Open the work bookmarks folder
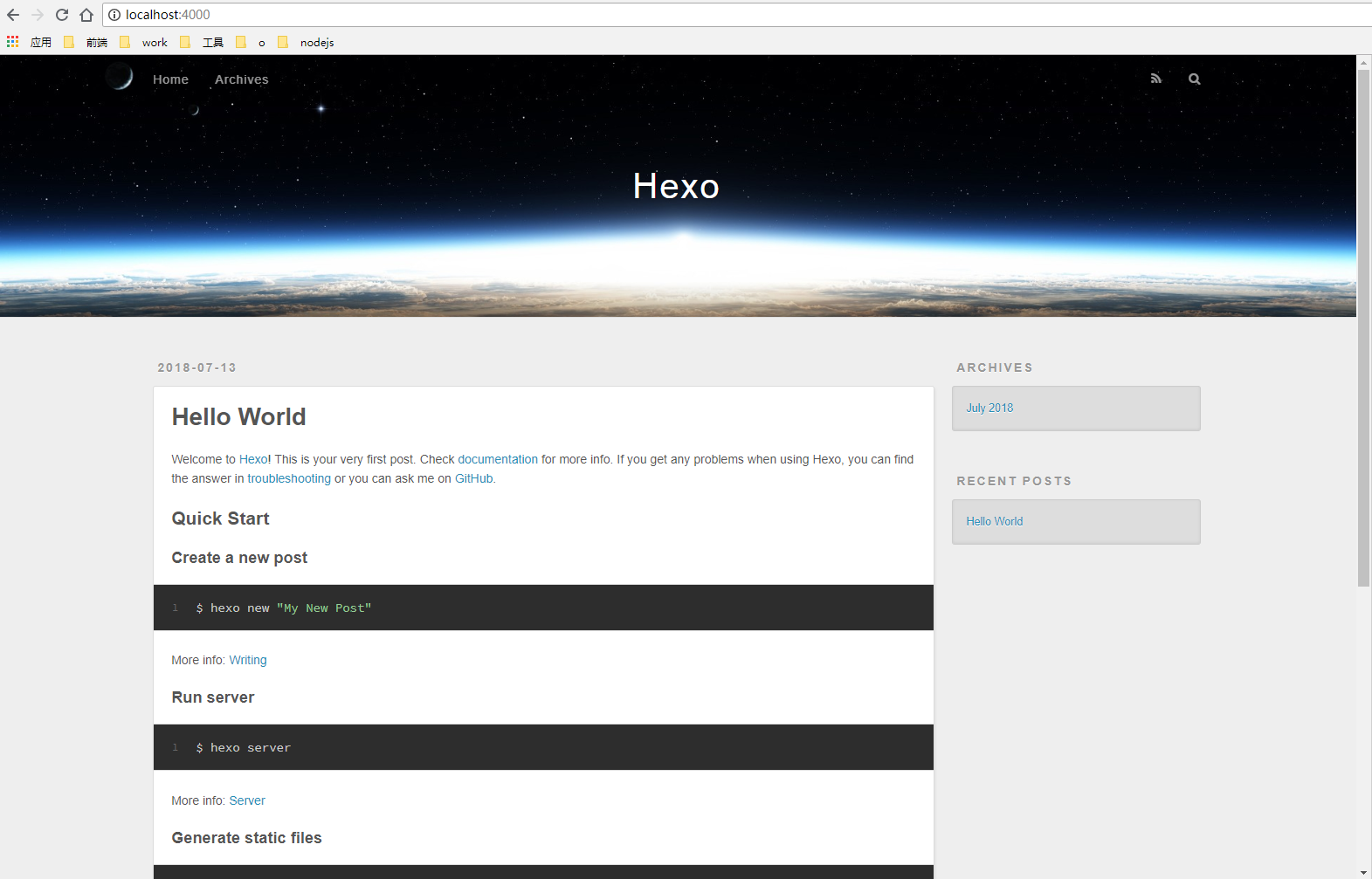The width and height of the screenshot is (1372, 879). tap(143, 42)
